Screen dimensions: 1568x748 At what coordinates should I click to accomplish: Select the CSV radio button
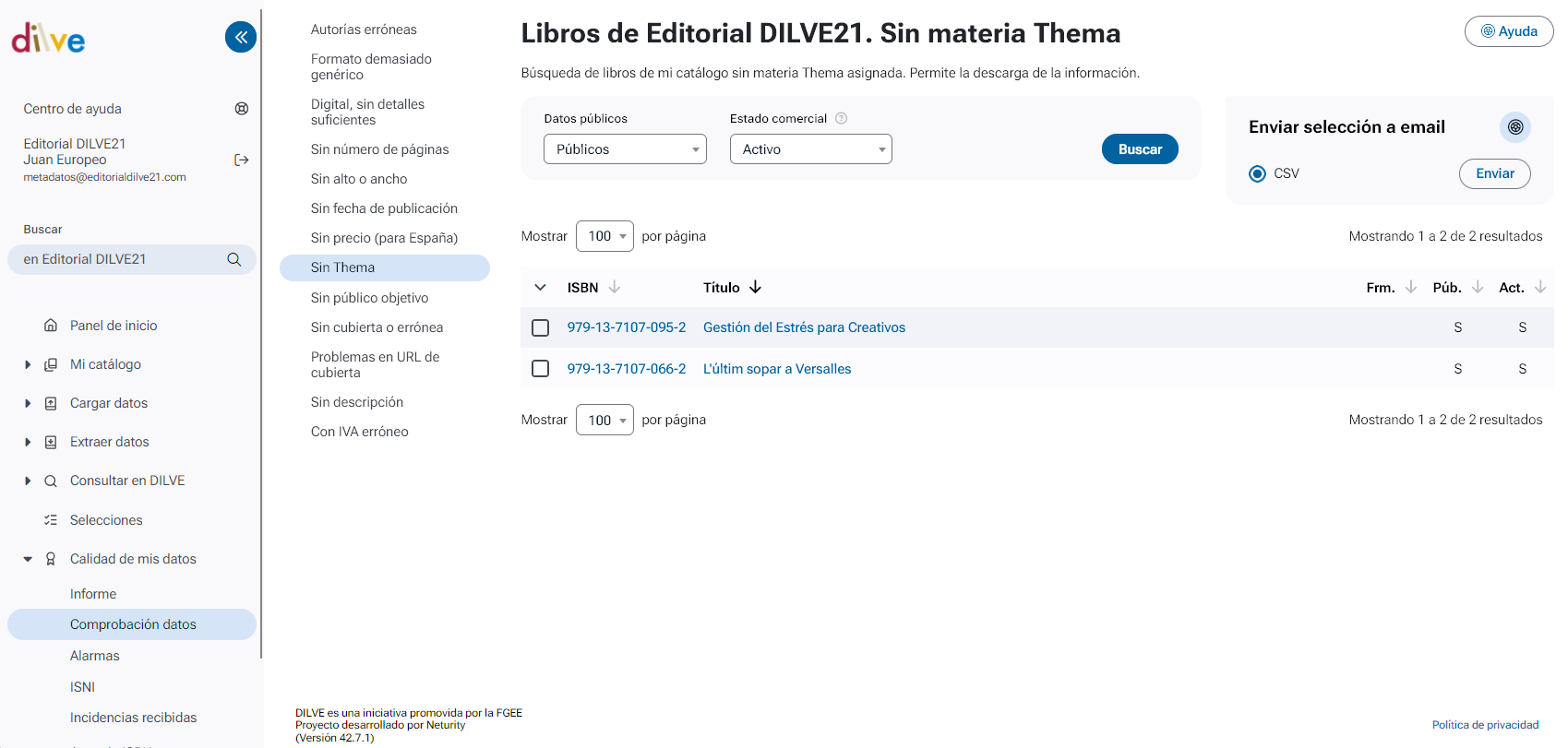pyautogui.click(x=1257, y=174)
